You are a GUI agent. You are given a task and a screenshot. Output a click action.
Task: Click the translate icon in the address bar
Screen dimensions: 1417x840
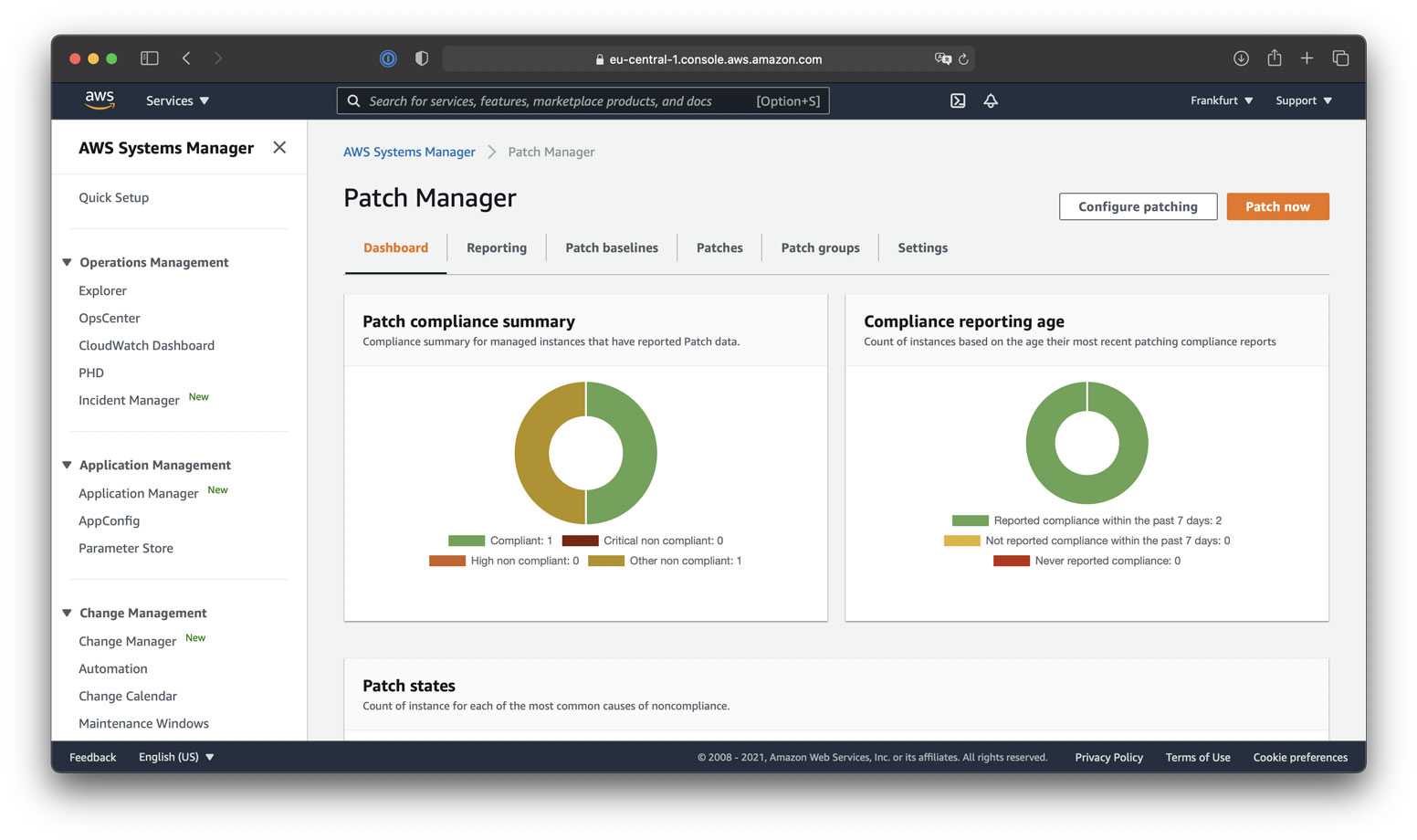(942, 58)
